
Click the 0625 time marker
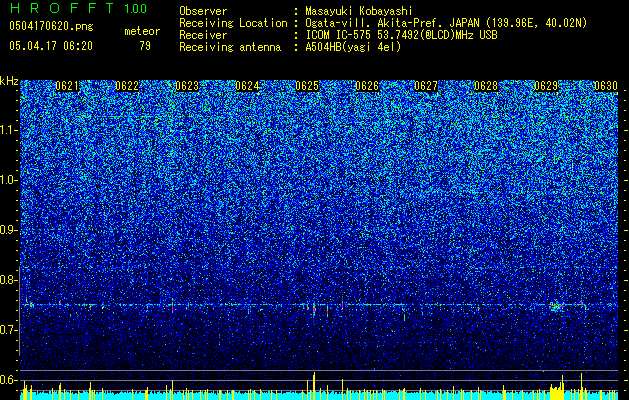[307, 86]
